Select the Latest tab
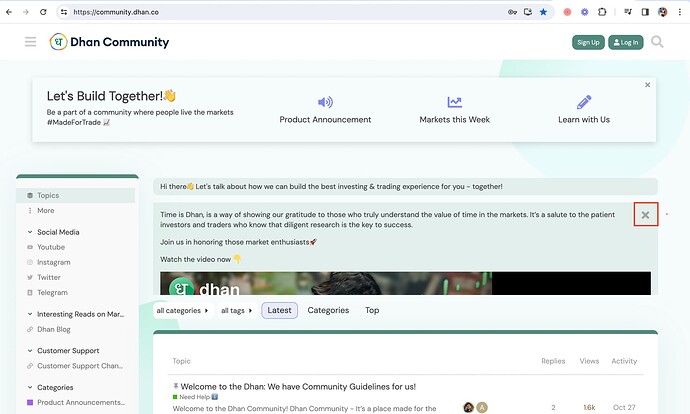 click(x=279, y=310)
